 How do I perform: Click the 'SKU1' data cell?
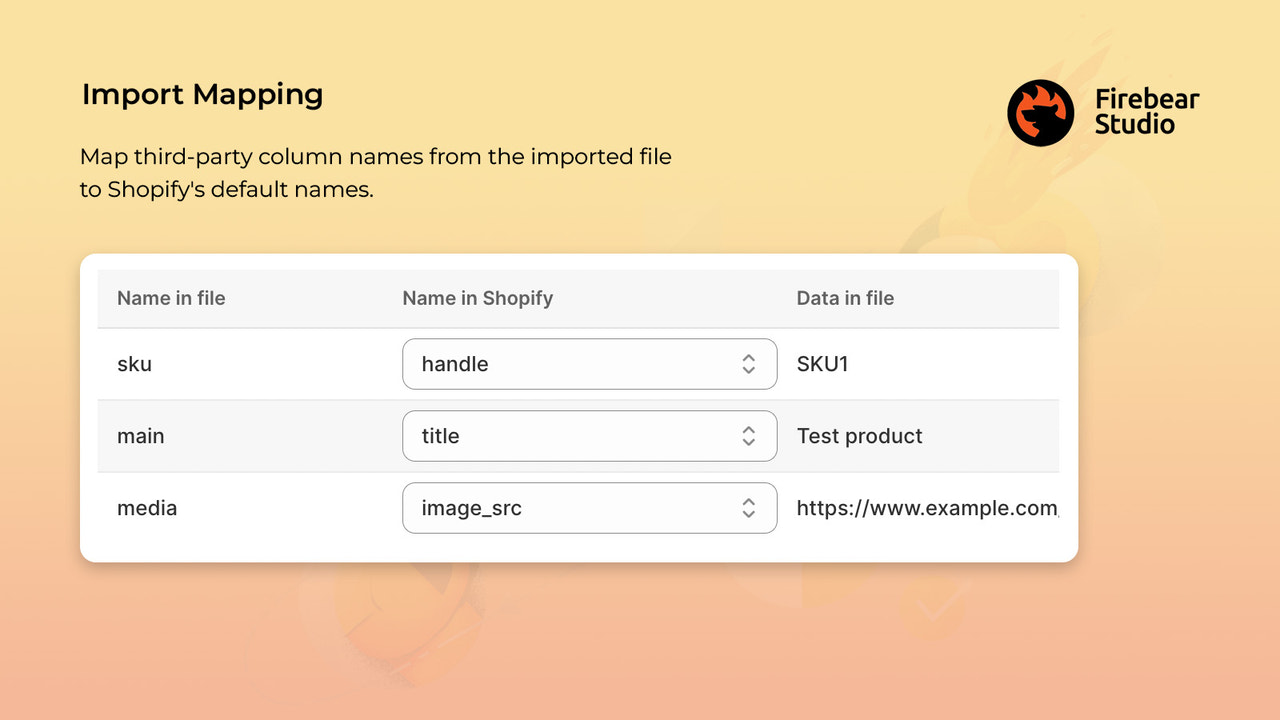[x=822, y=364]
